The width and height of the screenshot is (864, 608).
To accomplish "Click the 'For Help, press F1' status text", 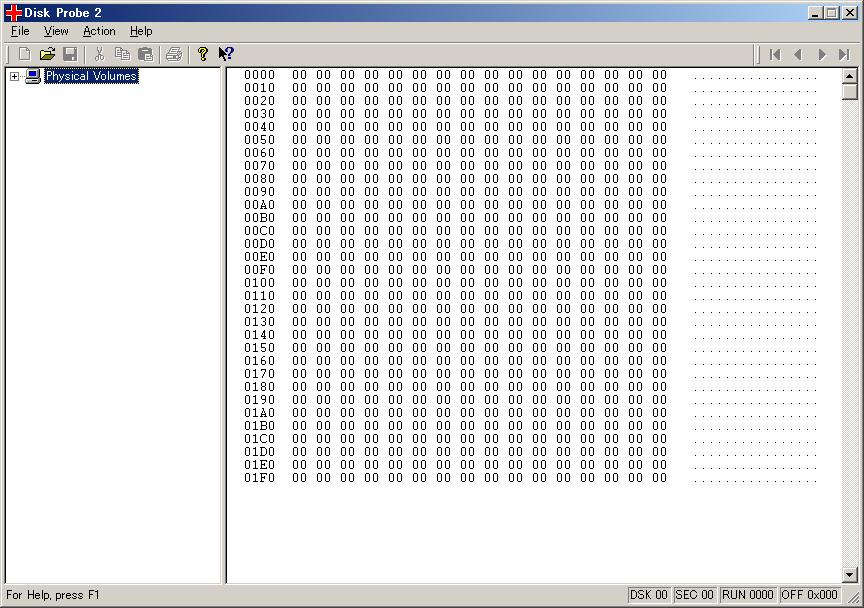I will point(53,595).
